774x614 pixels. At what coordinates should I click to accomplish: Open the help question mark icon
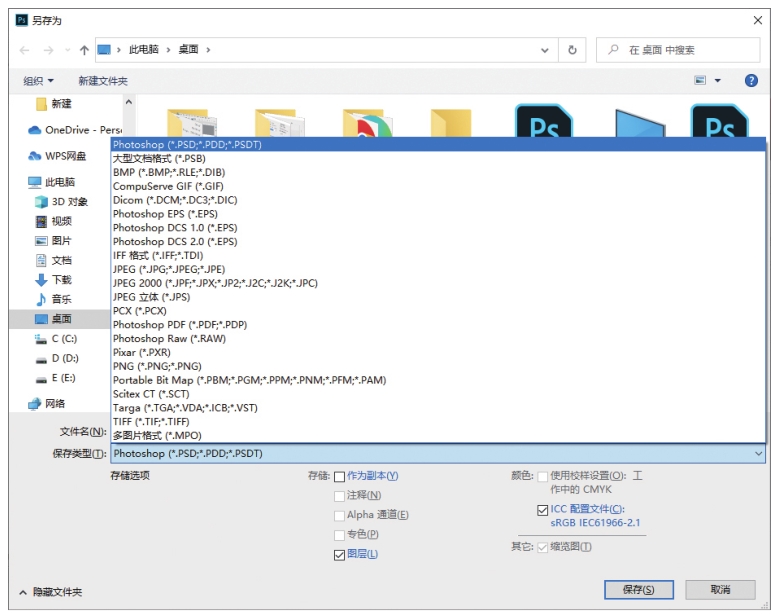pos(751,80)
